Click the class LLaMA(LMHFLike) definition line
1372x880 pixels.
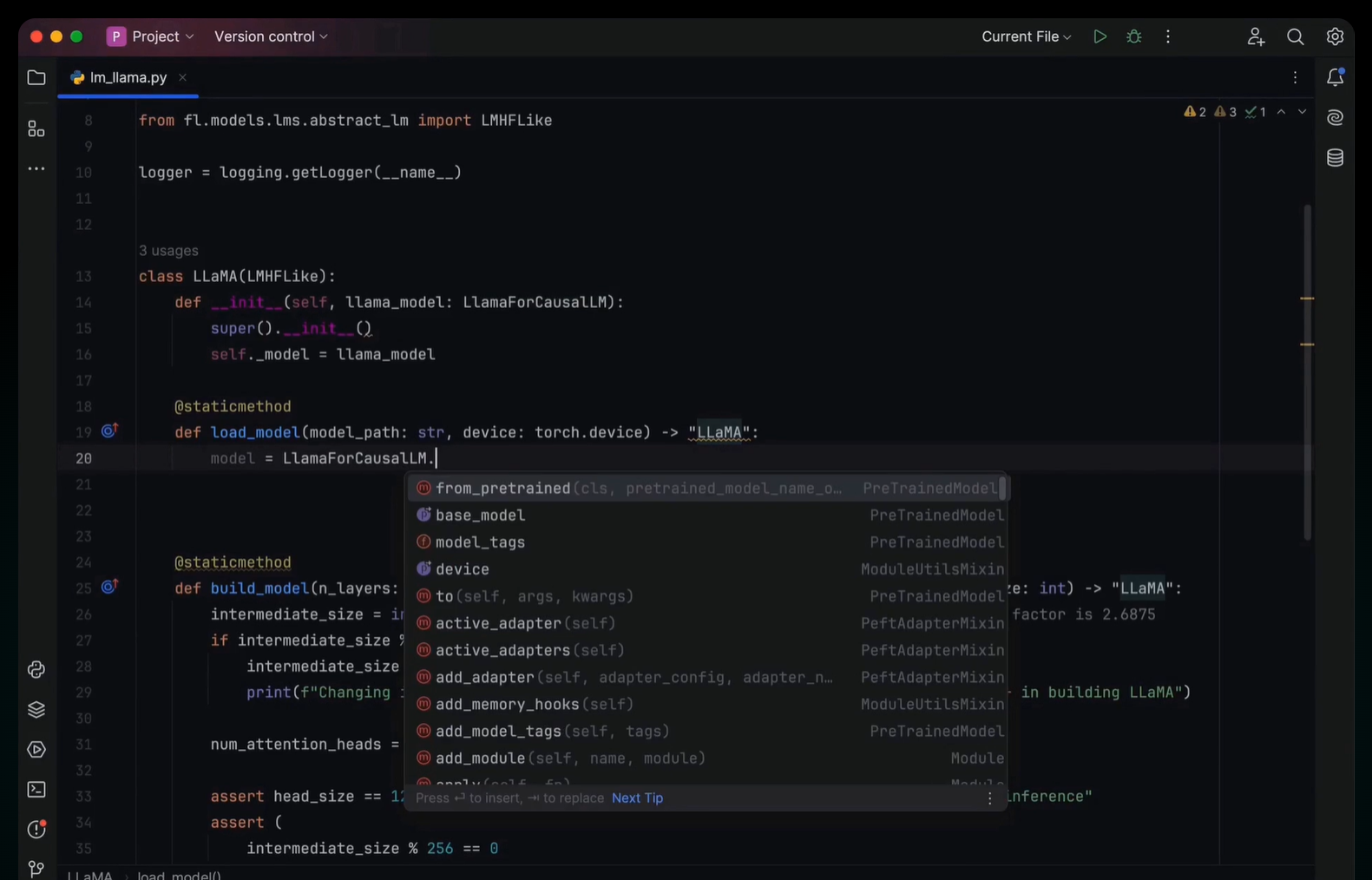click(237, 277)
